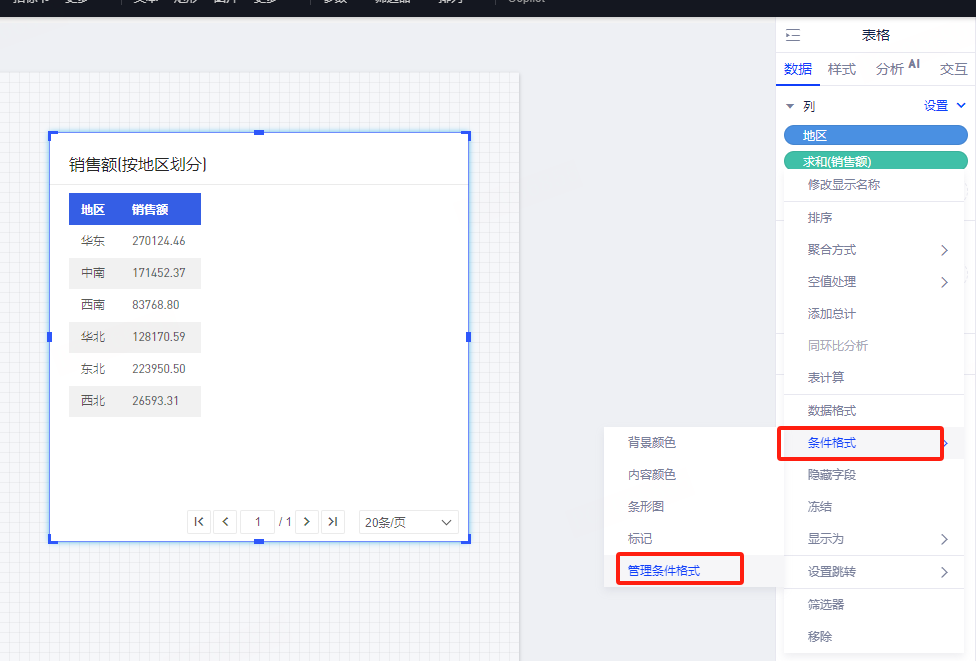Click the 求和(销售额) field pill
The height and width of the screenshot is (661, 976).
pos(876,161)
